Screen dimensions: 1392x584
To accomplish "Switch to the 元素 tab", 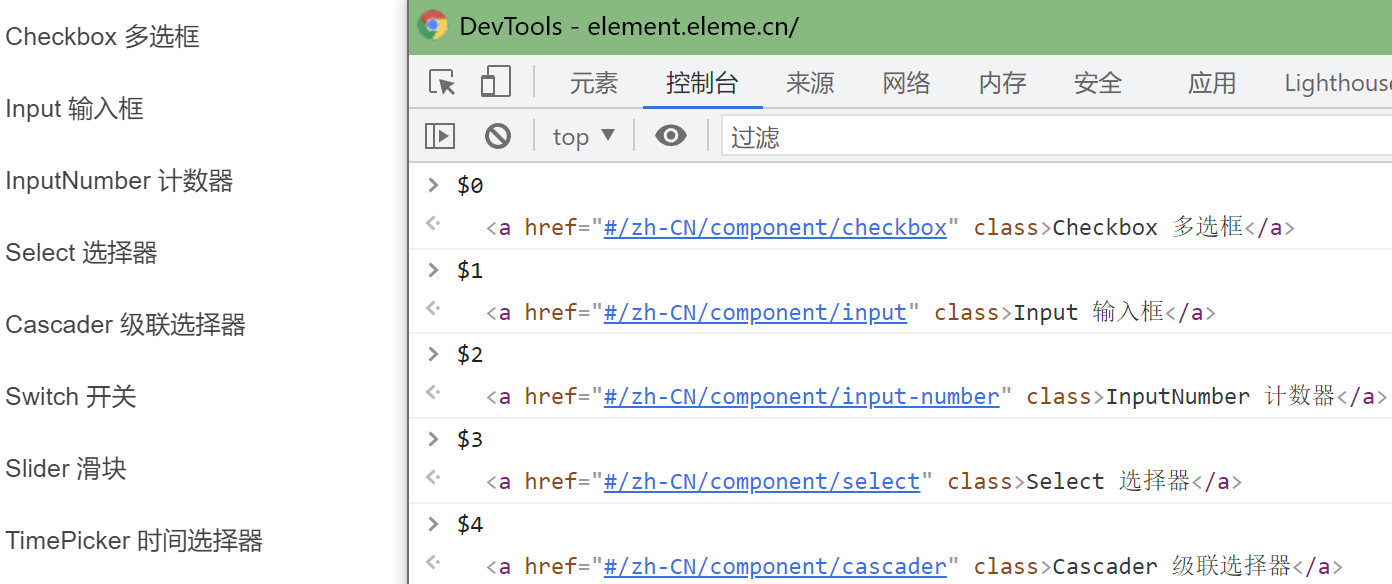I will [x=594, y=83].
